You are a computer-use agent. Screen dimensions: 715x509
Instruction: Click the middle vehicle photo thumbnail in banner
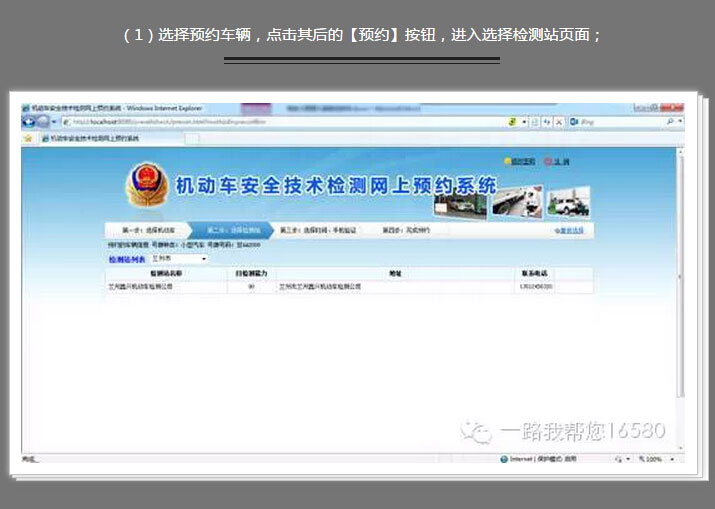pos(518,201)
